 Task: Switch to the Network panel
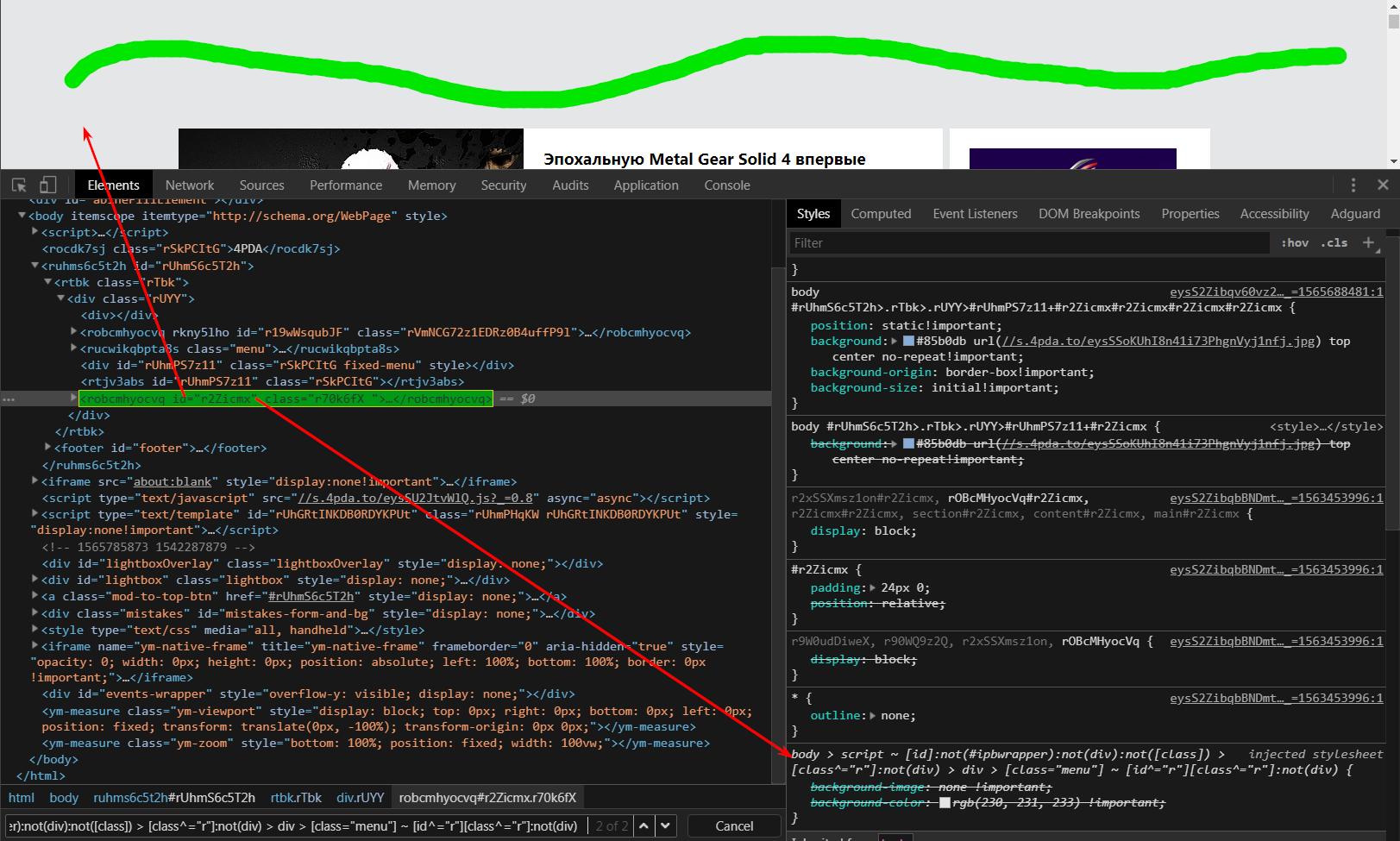click(x=189, y=185)
